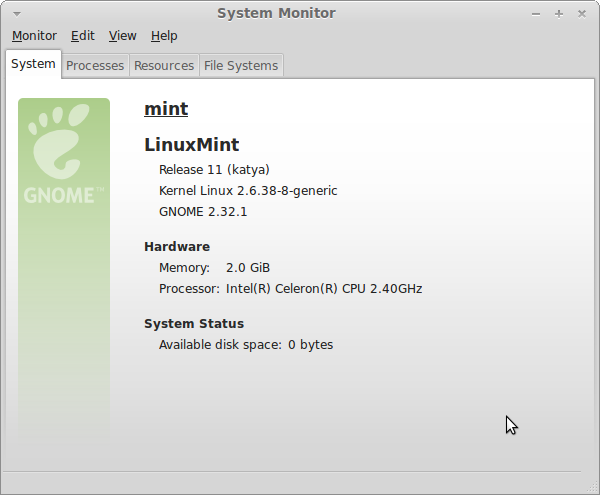Switch to the Processes tab
Screen dimensions: 600x495
[95, 65]
